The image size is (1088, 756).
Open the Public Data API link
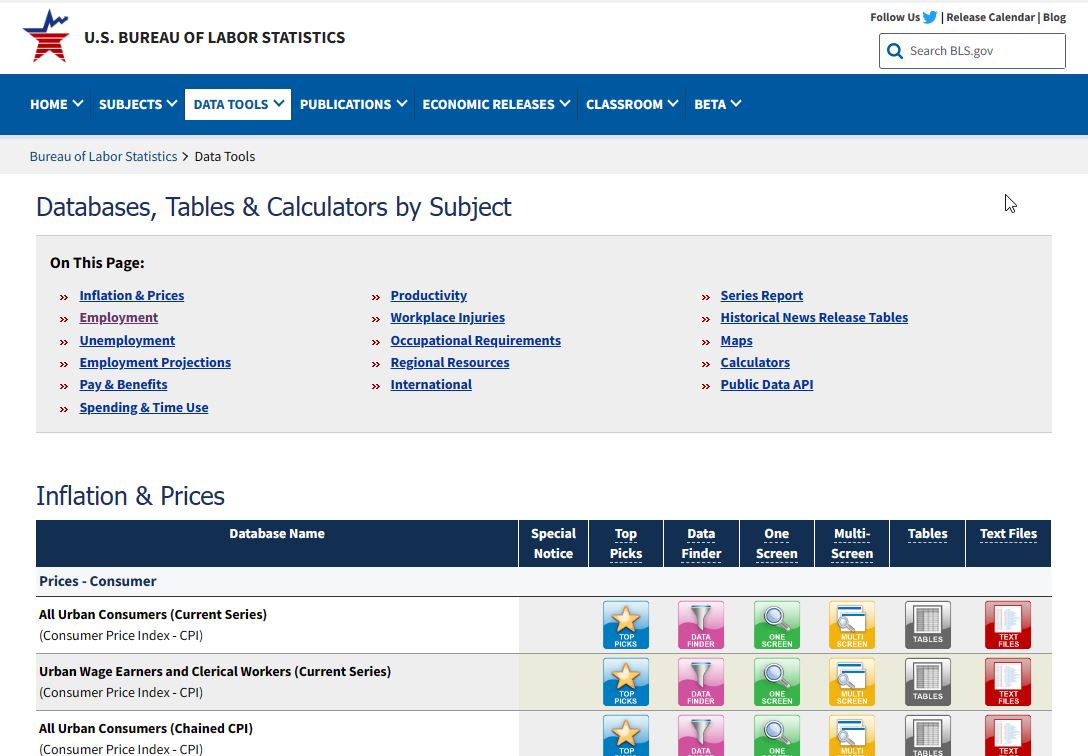point(767,385)
